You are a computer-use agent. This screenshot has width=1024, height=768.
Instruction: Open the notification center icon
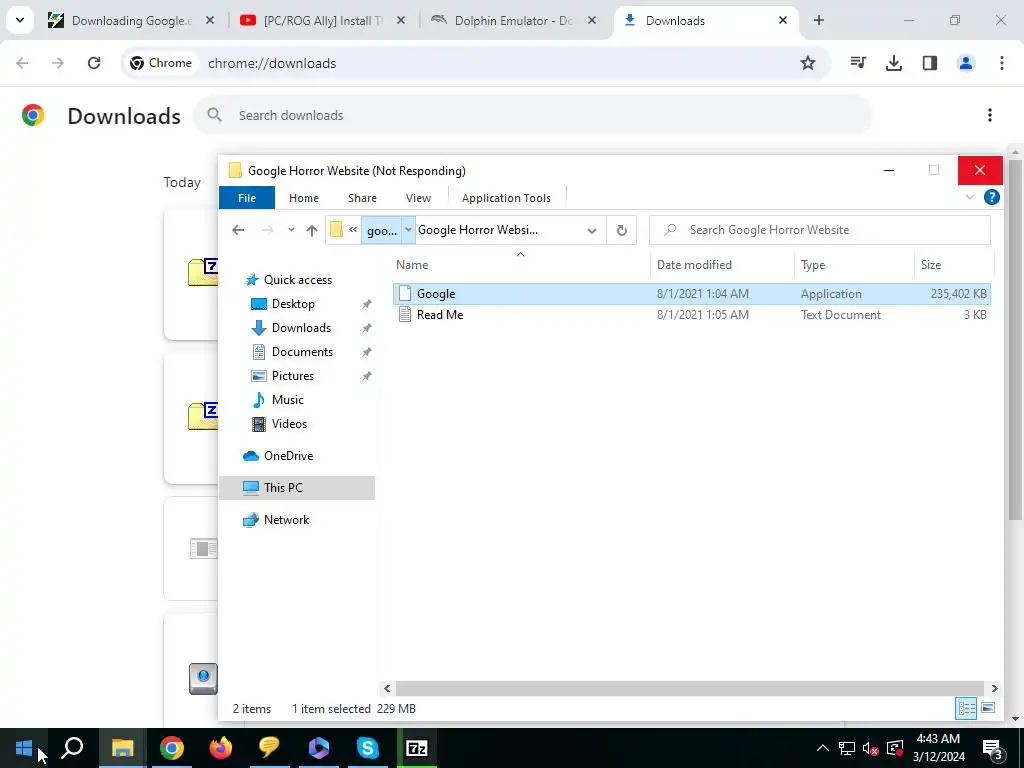[993, 749]
